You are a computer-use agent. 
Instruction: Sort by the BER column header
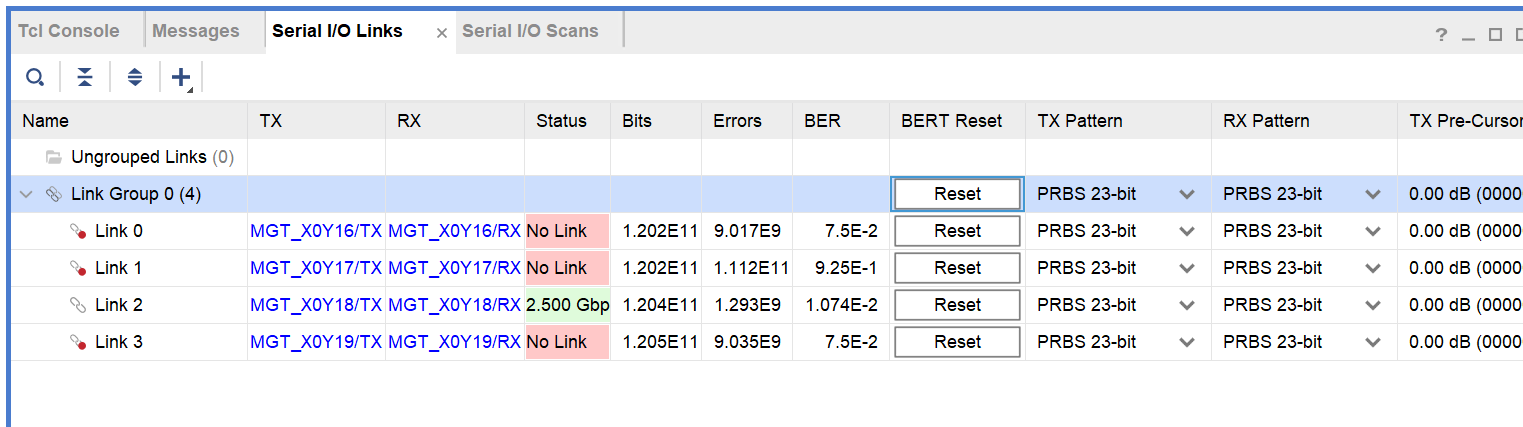822,121
